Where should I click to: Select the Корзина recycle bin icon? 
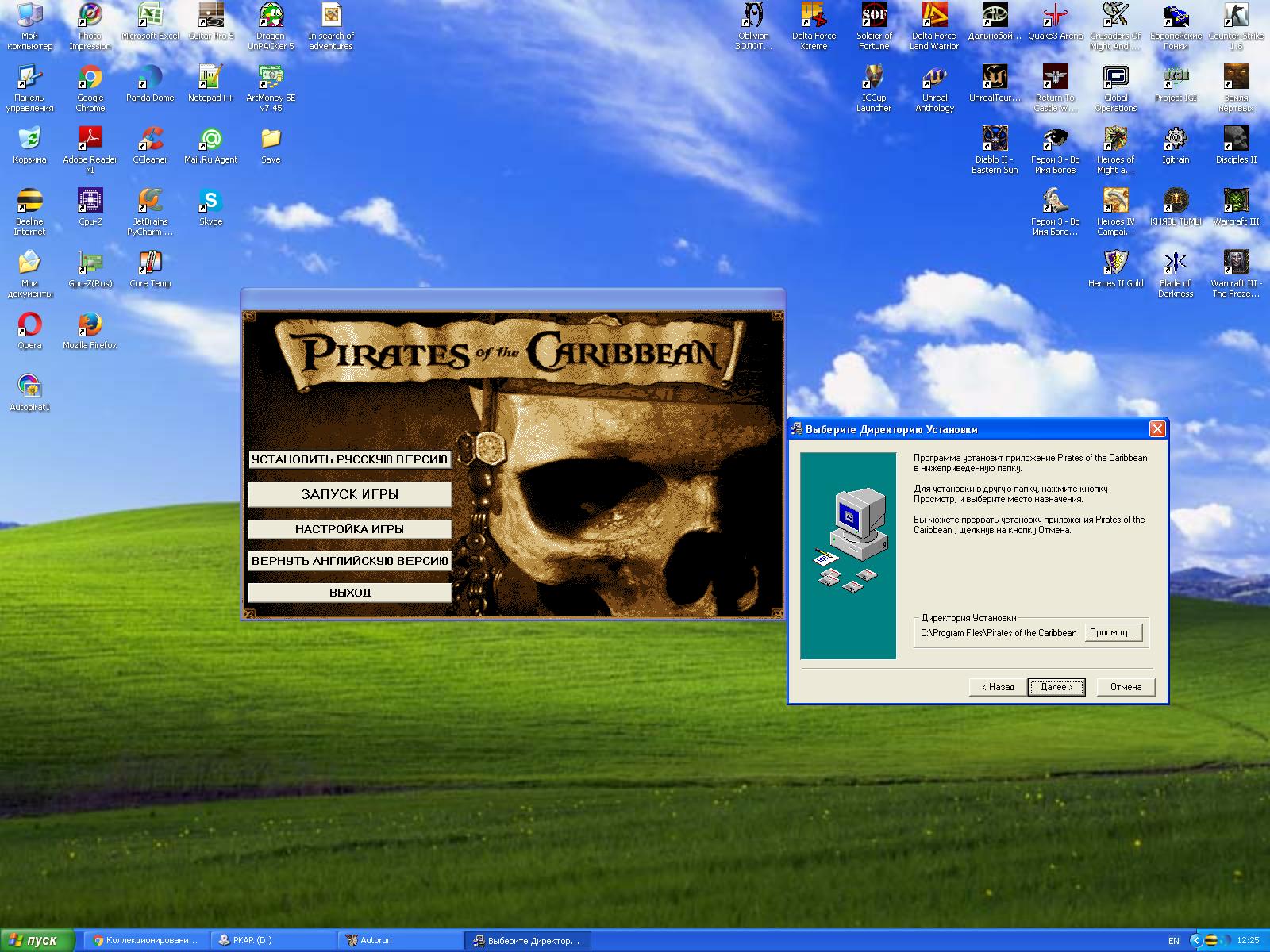click(x=29, y=145)
